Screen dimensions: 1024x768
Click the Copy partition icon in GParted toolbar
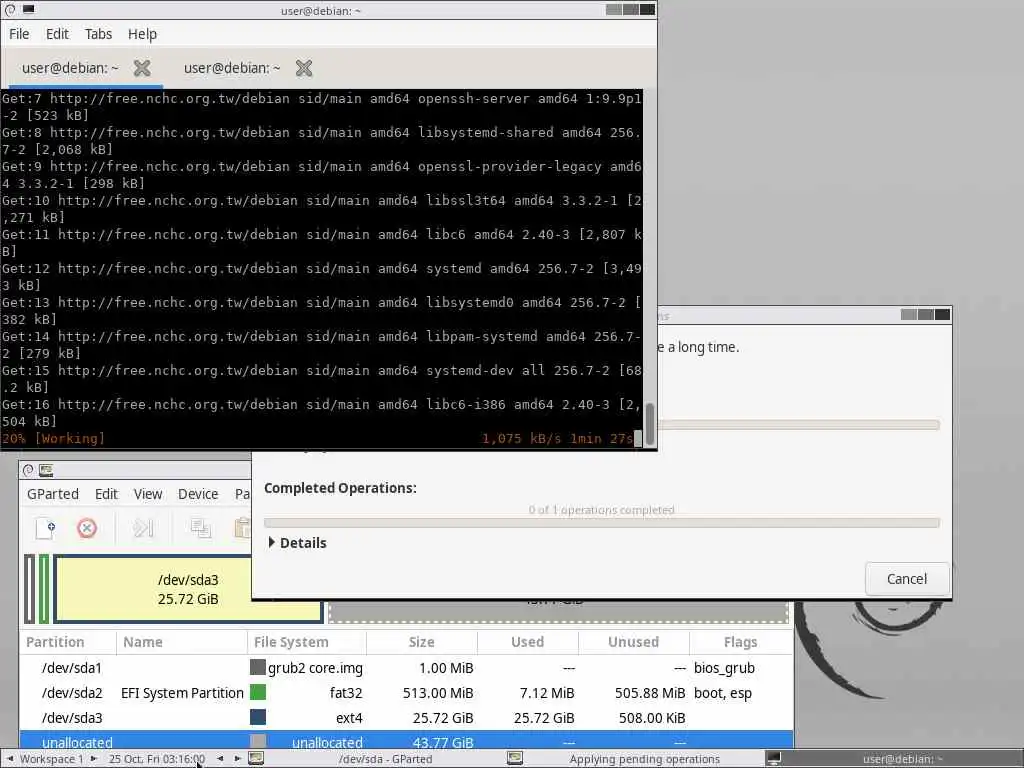[200, 528]
